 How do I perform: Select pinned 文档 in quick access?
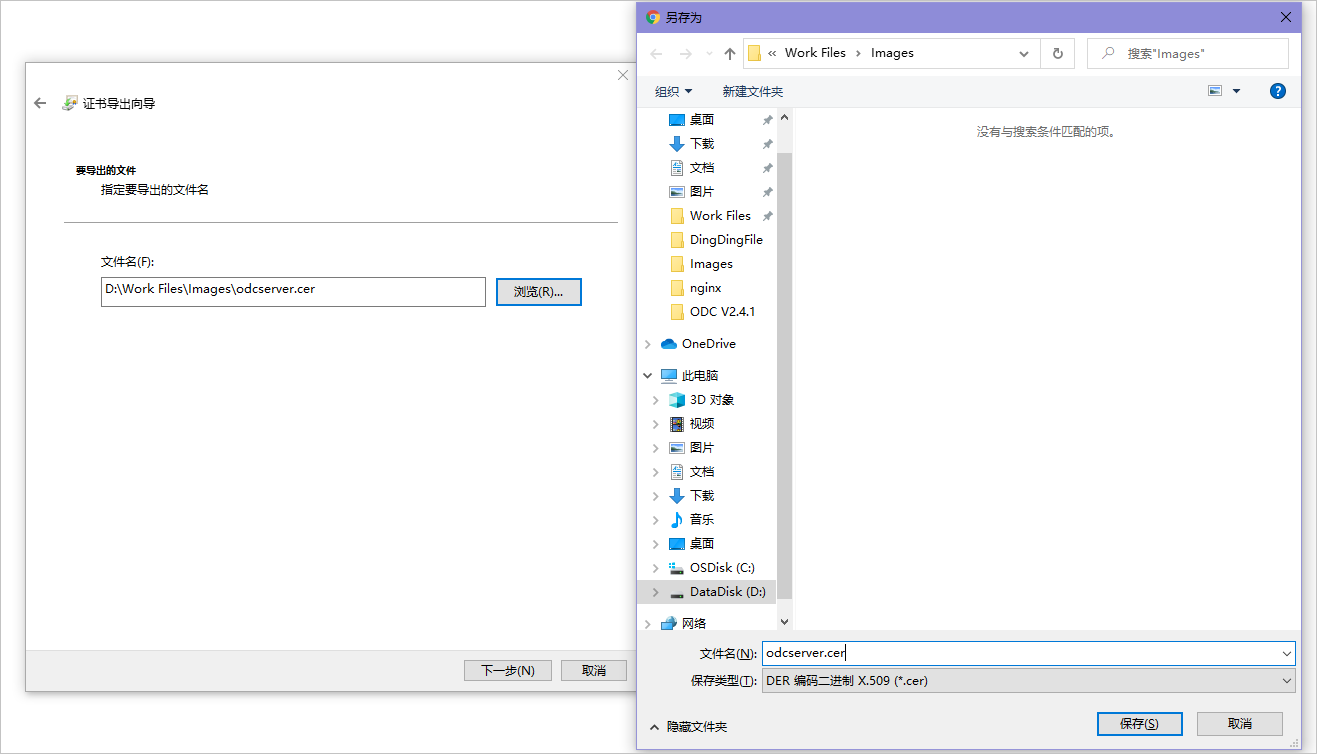pyautogui.click(x=702, y=168)
